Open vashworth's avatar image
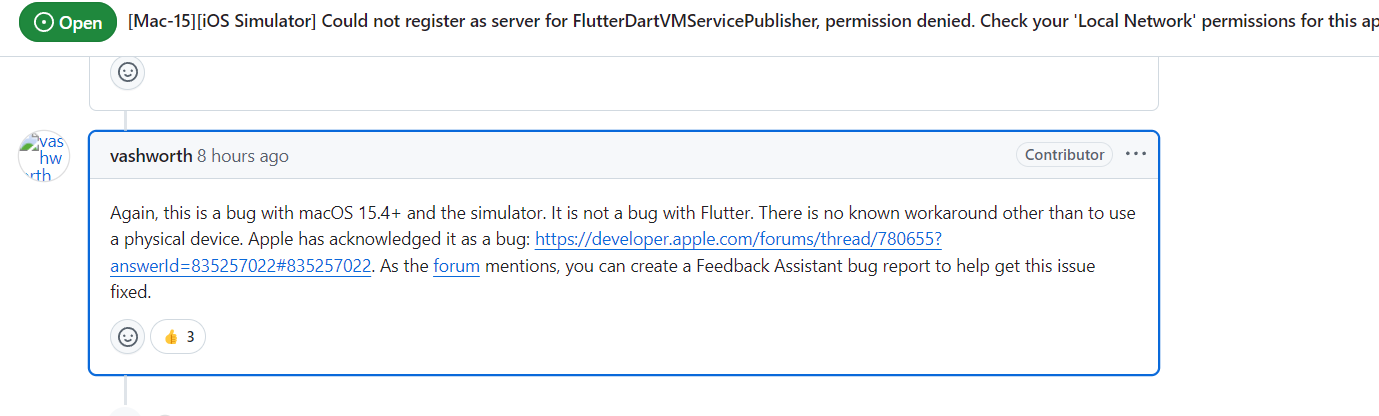Image resolution: width=1379 pixels, height=416 pixels. tap(44, 156)
